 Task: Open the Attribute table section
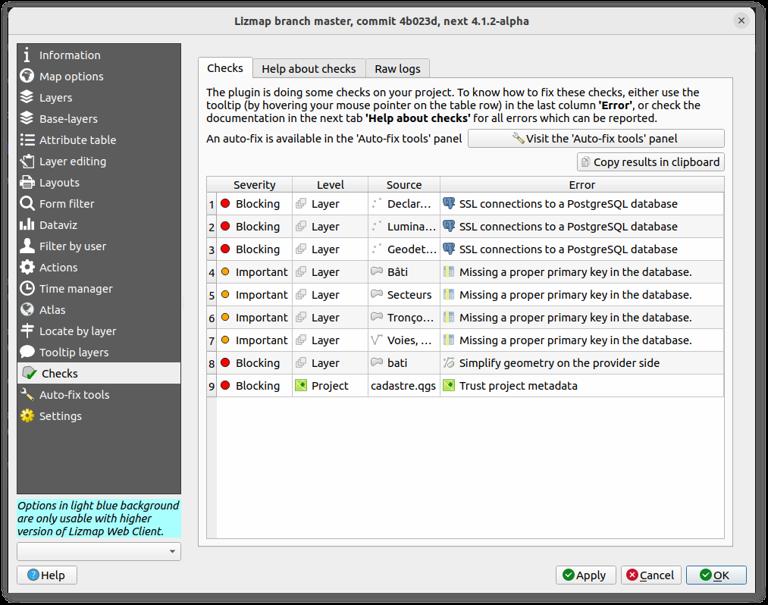pos(77,140)
